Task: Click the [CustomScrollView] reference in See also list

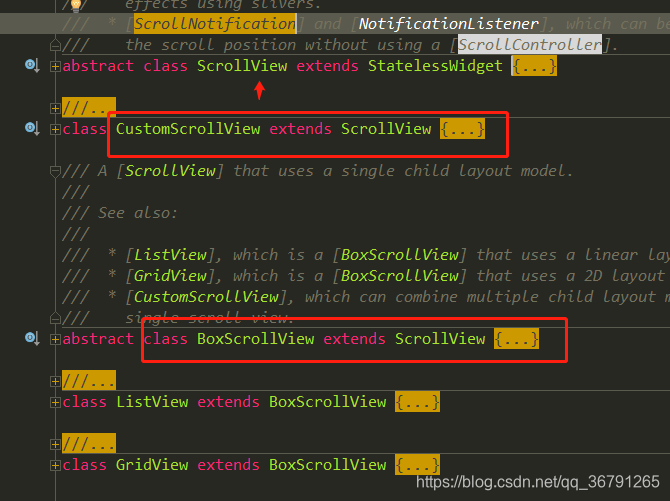Action: pyautogui.click(x=206, y=297)
